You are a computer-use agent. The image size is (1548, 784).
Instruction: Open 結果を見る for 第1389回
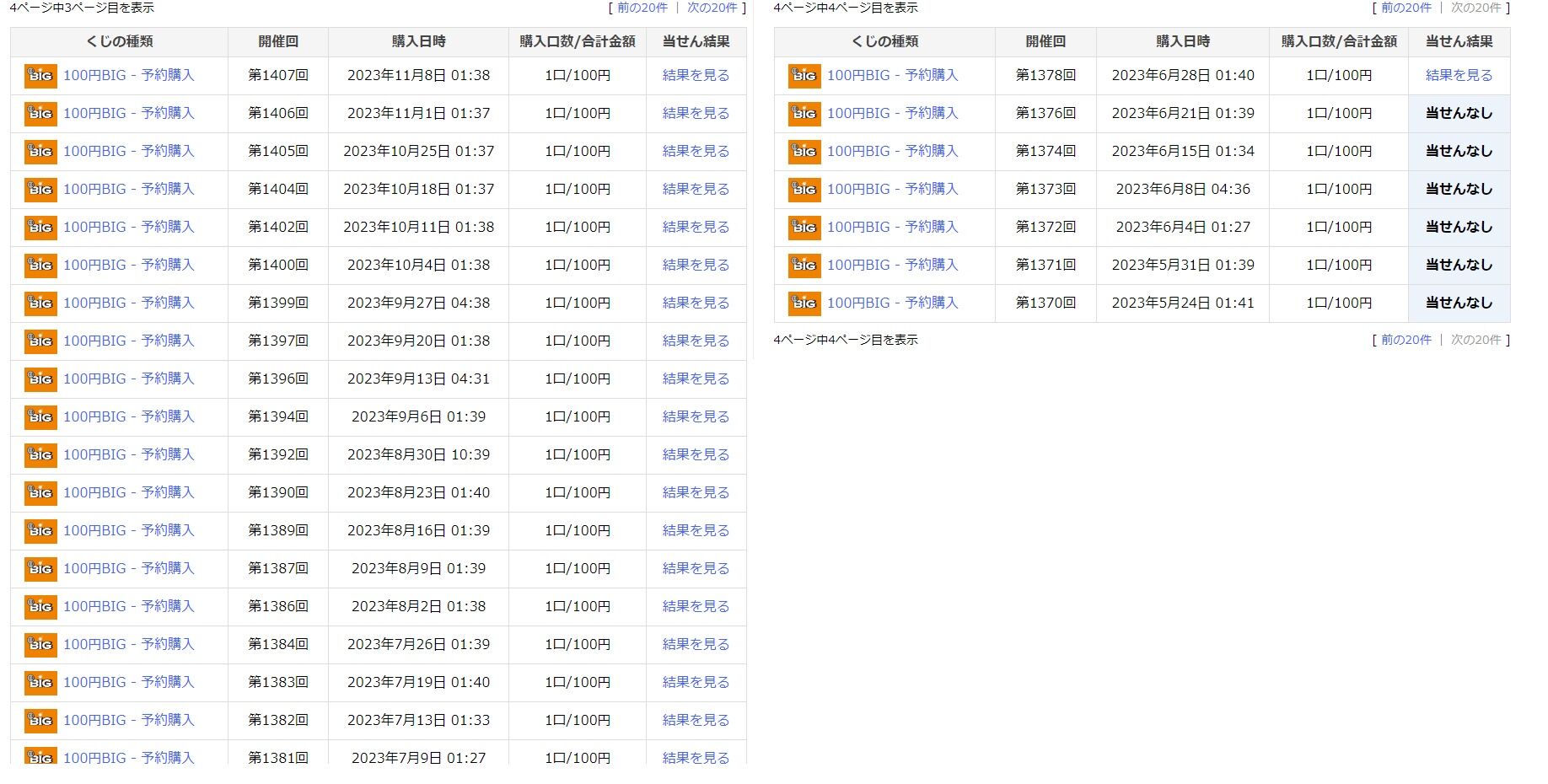pyautogui.click(x=696, y=530)
